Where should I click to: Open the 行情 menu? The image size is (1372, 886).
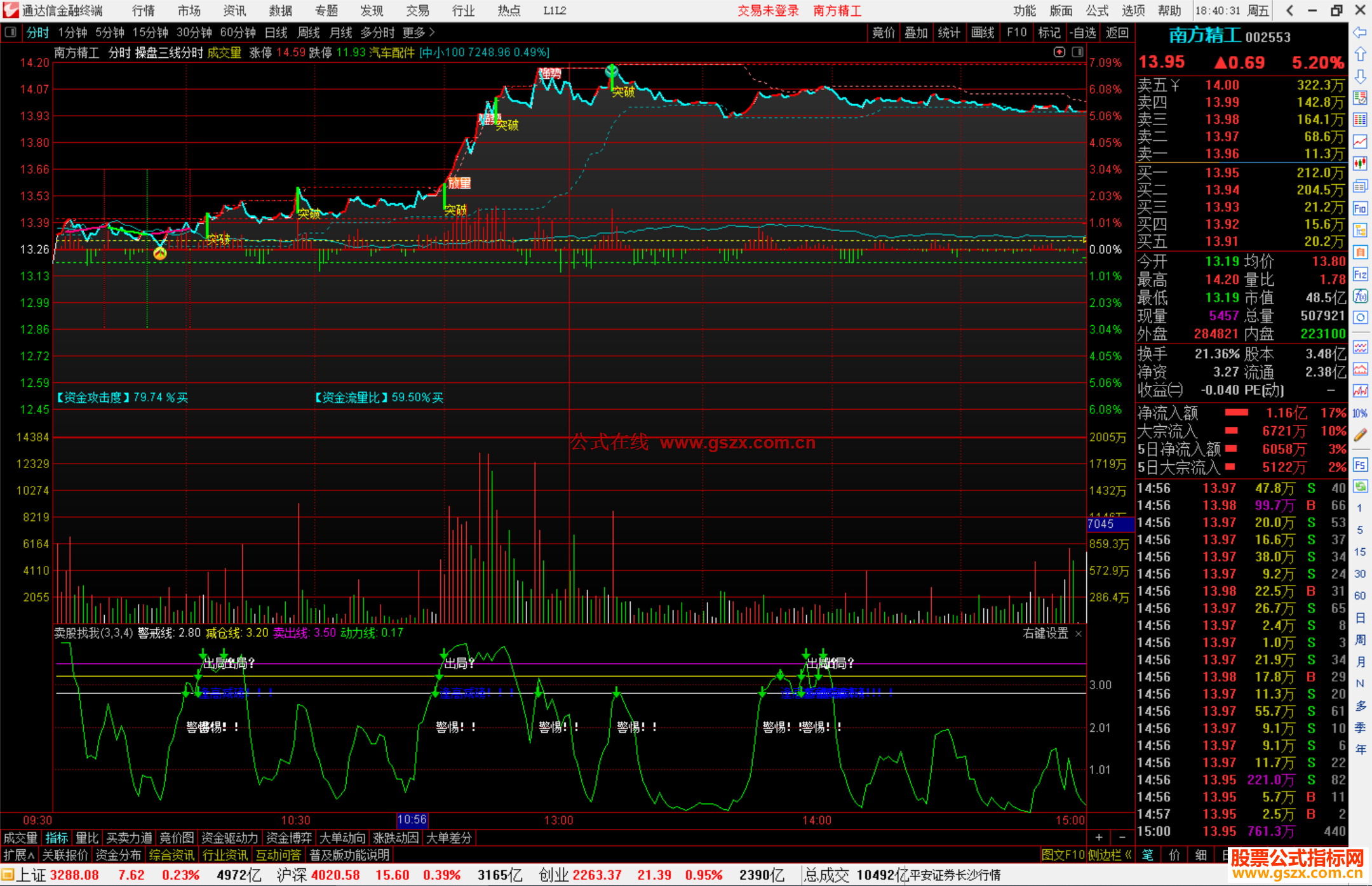[x=144, y=11]
